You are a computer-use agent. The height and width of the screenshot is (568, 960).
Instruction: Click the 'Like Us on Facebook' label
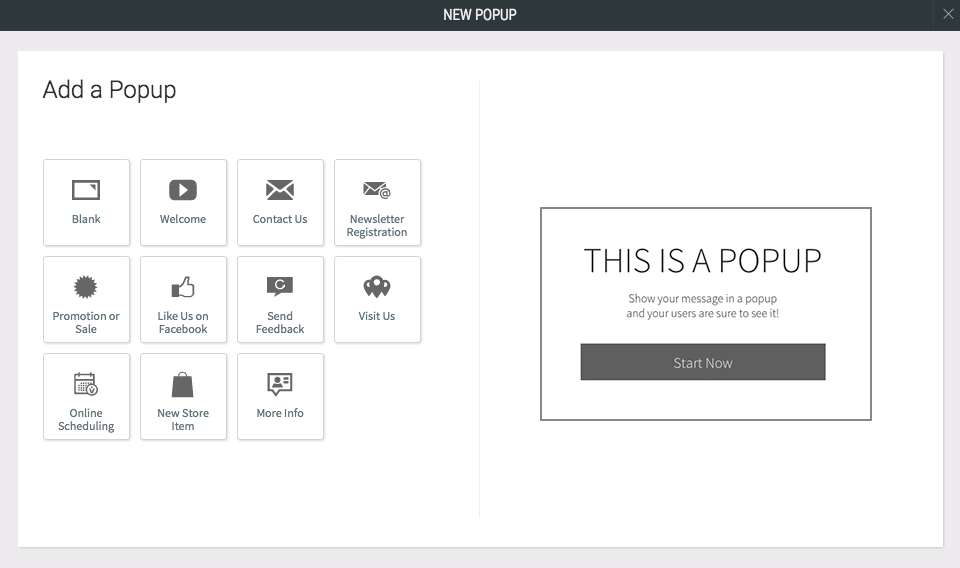pyautogui.click(x=183, y=323)
